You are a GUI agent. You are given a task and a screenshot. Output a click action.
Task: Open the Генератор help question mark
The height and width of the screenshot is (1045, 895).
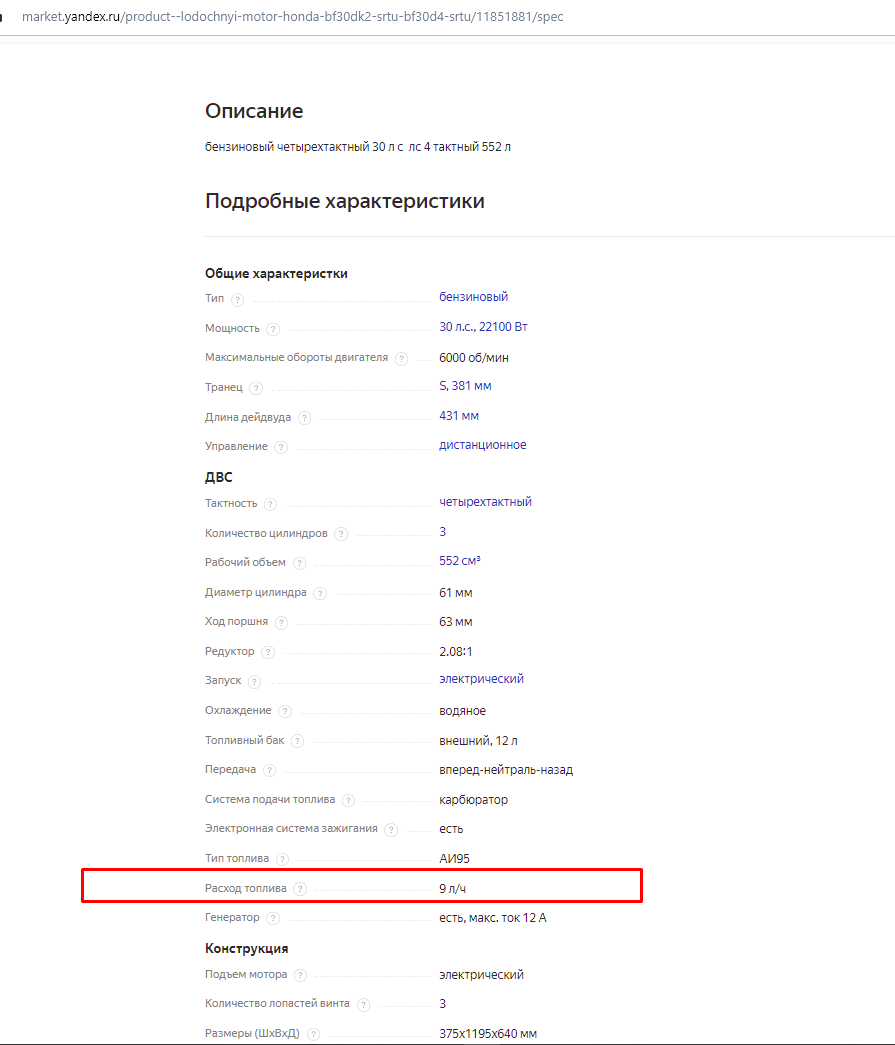click(x=273, y=918)
